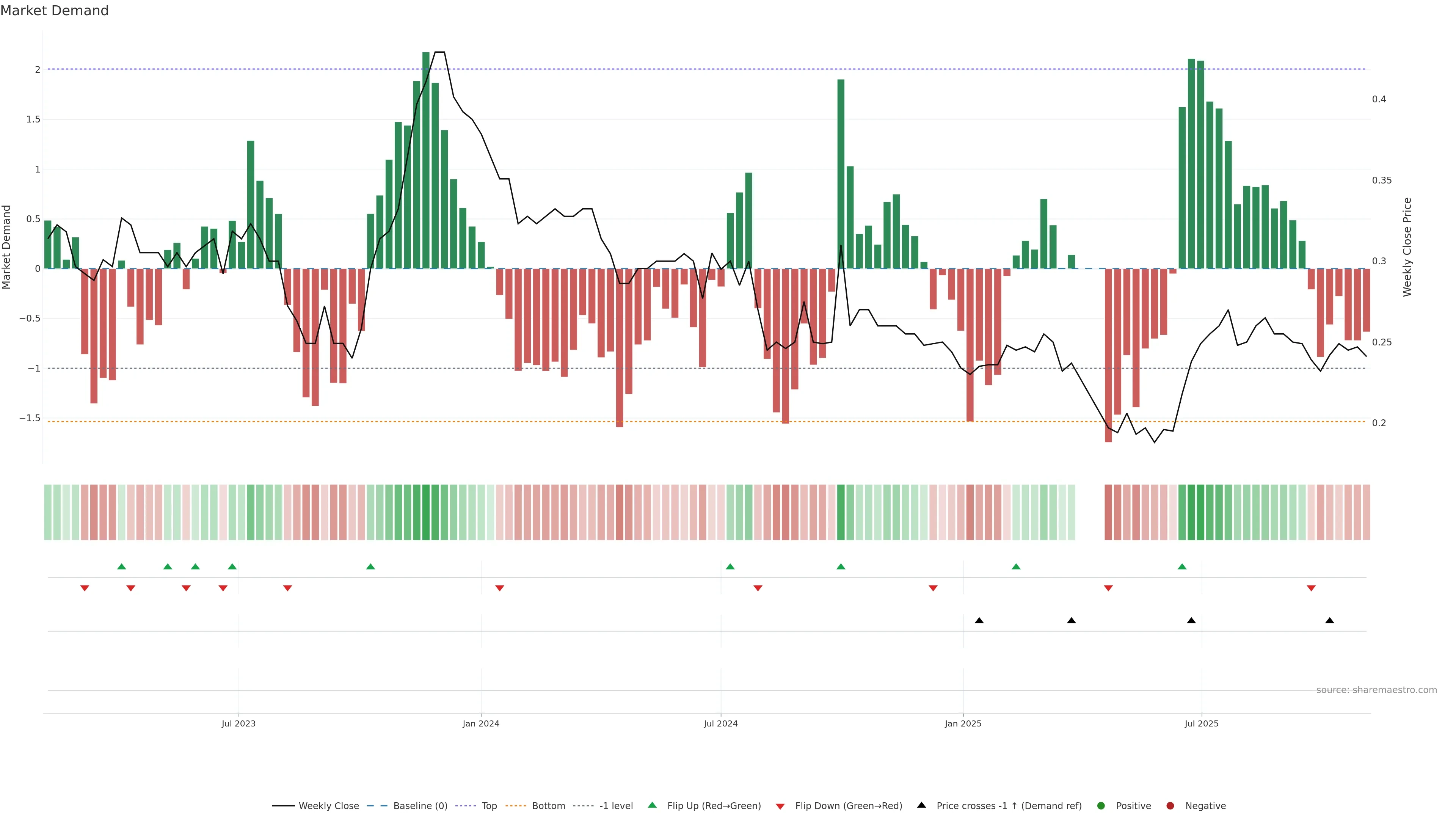The width and height of the screenshot is (1456, 819).
Task: Click the Weekly Close Price axis title
Action: tap(1407, 247)
